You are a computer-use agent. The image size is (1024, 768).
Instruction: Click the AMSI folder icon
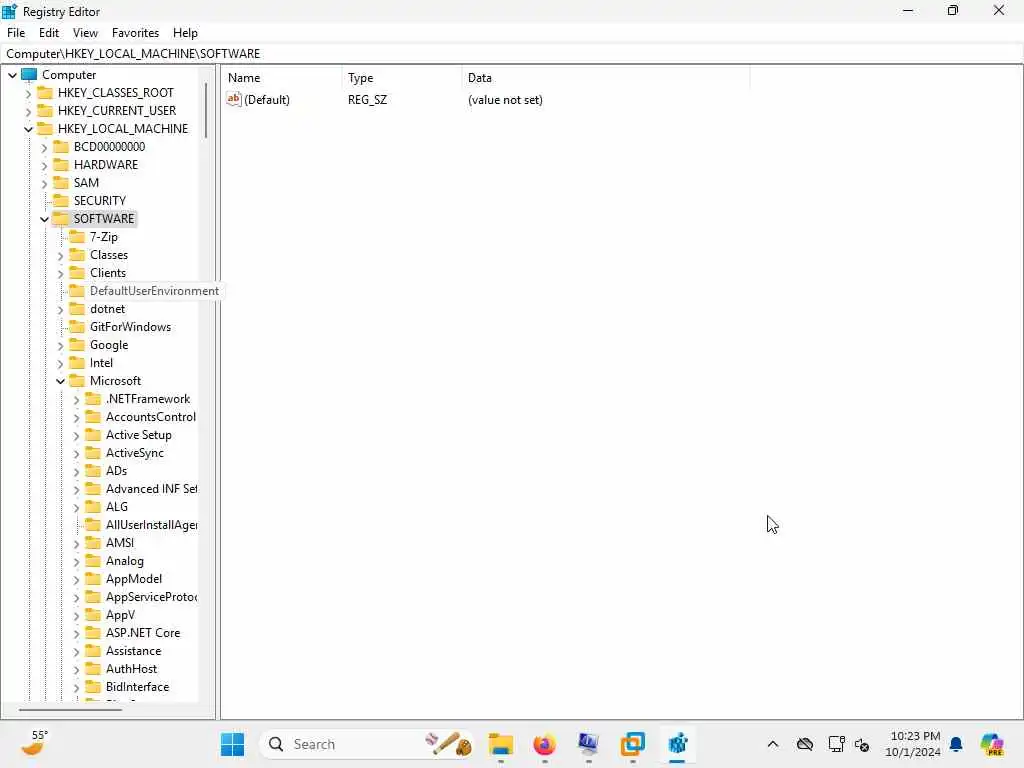coord(93,542)
